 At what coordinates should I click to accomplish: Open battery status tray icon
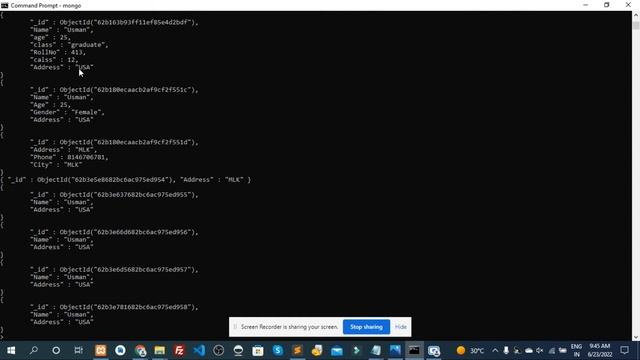(562, 350)
